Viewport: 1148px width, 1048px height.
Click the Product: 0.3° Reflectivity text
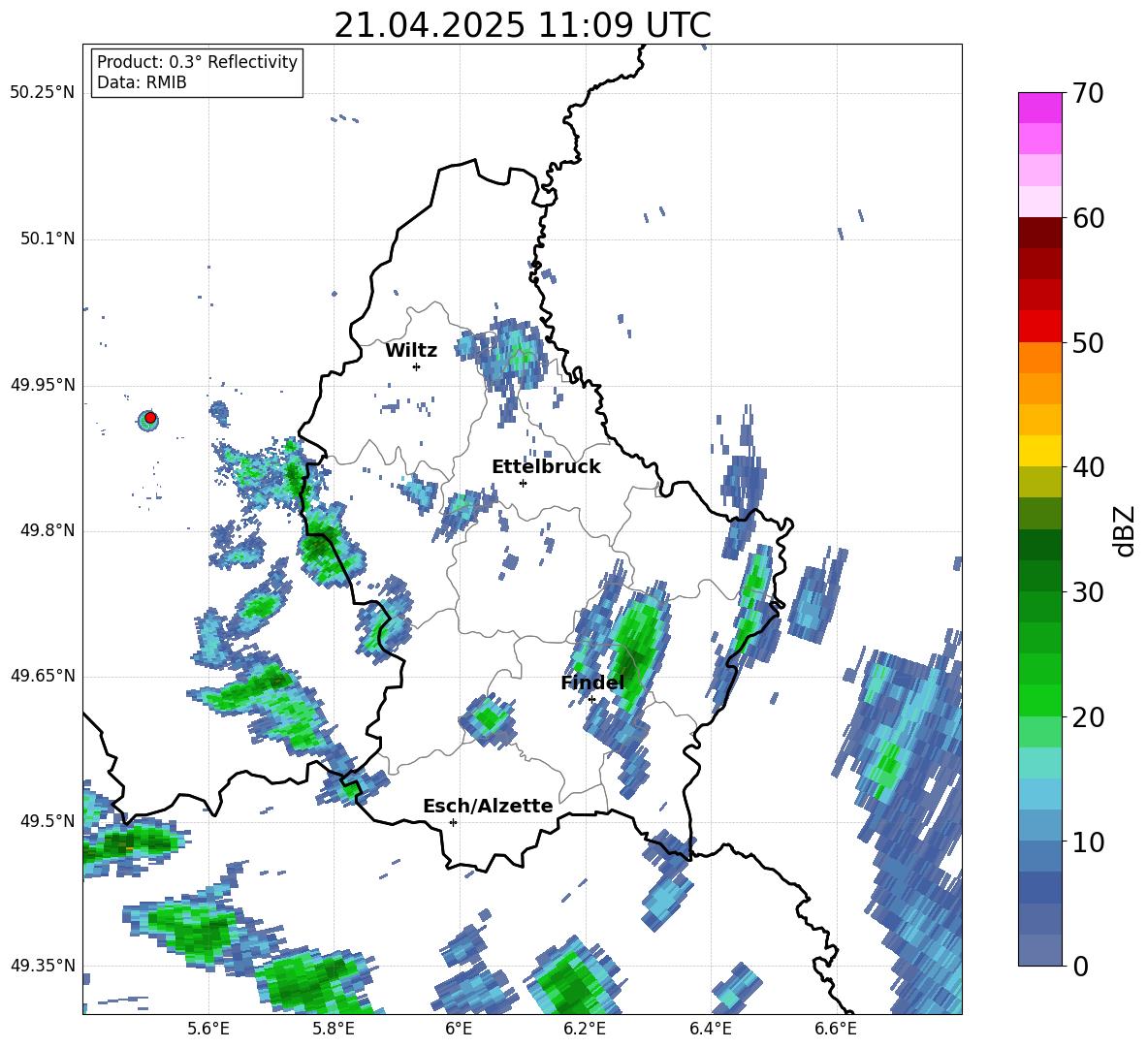point(197,62)
